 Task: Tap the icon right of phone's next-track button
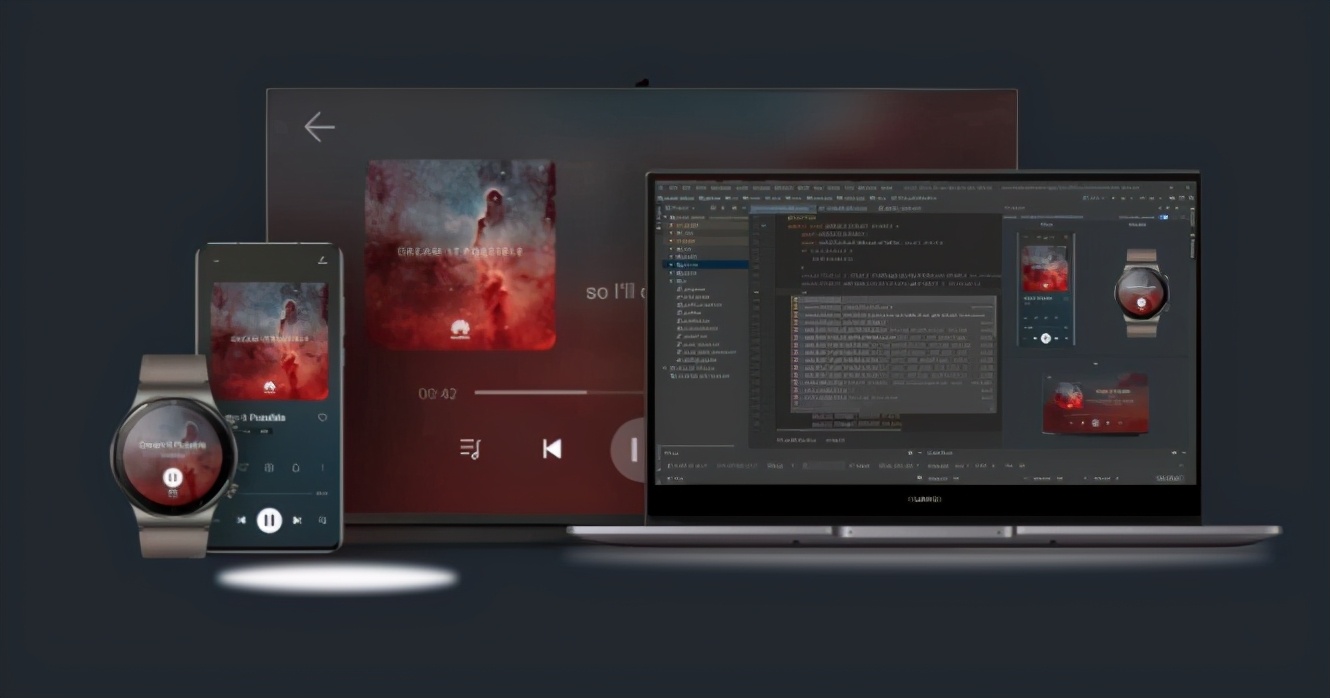(x=322, y=520)
